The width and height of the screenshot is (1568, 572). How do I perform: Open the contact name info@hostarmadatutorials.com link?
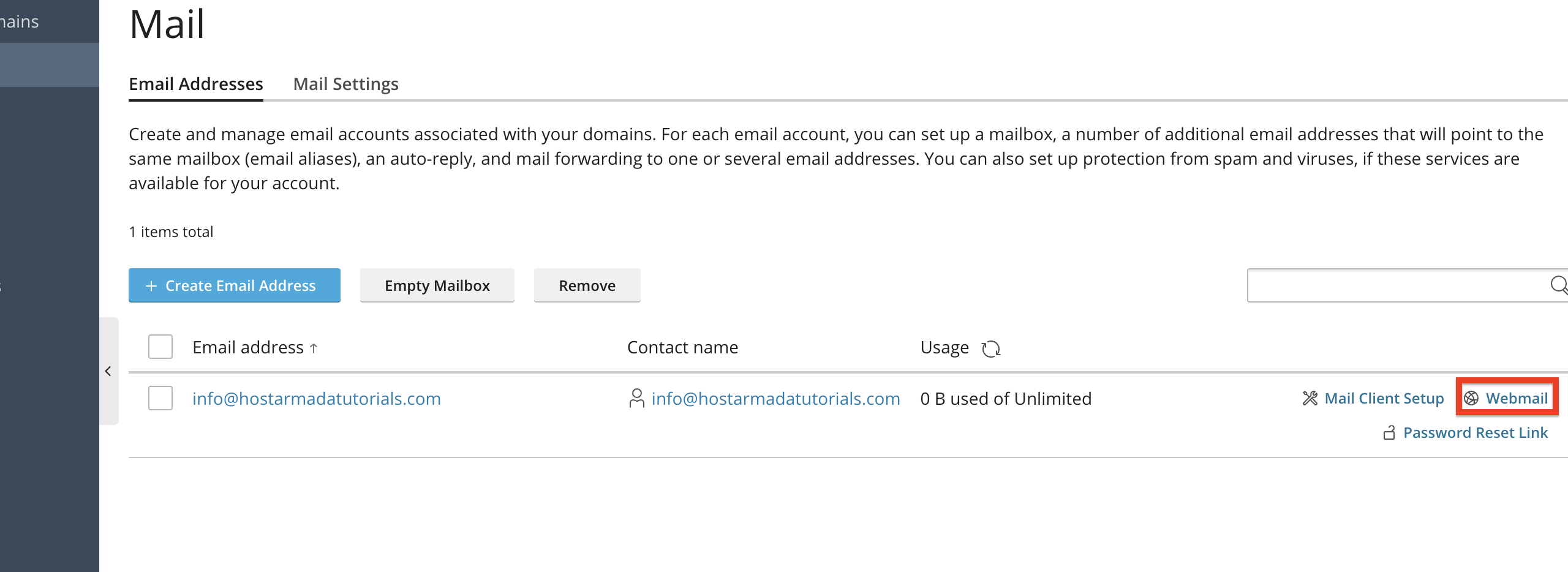click(775, 399)
